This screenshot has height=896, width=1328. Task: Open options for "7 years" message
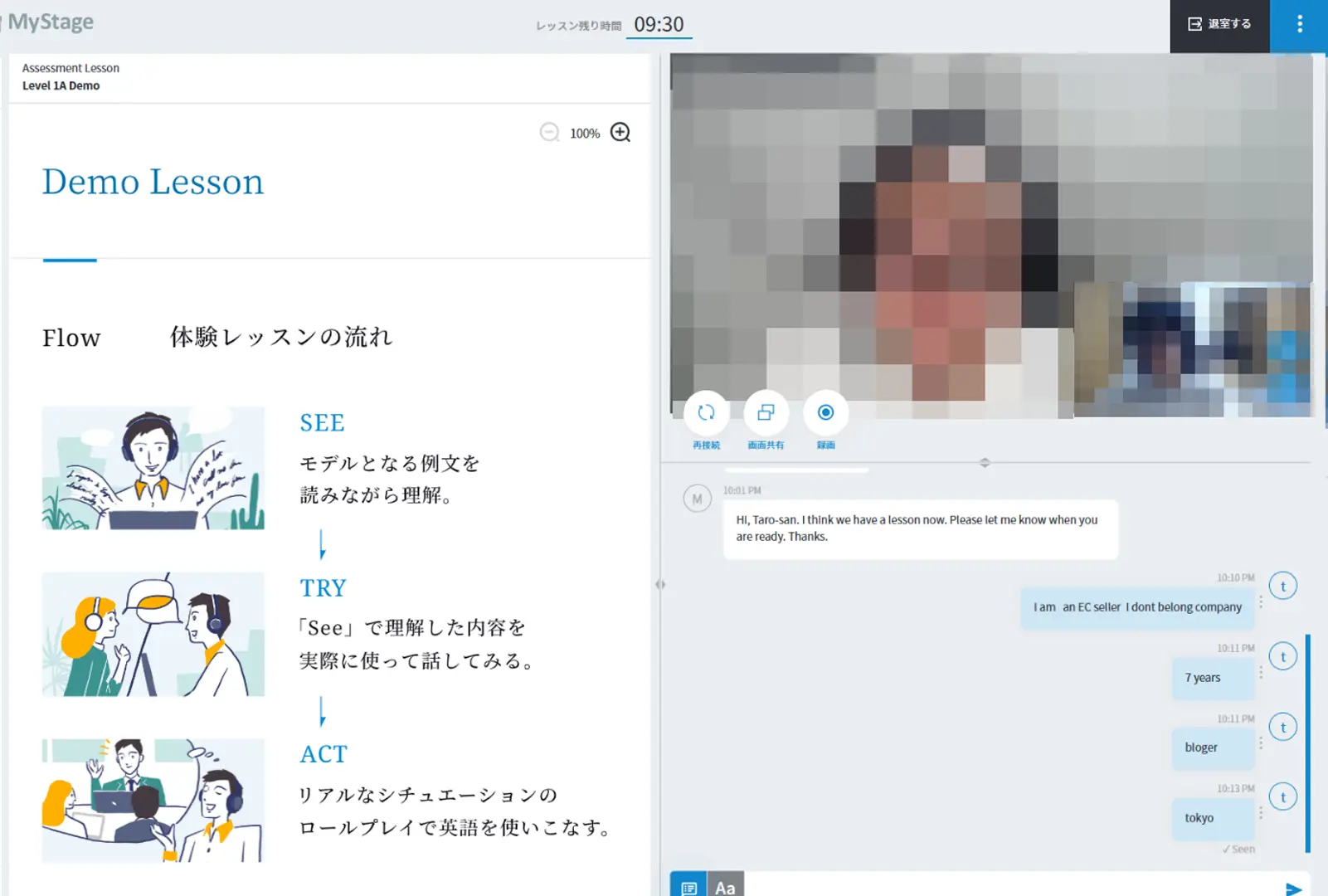(x=1261, y=672)
